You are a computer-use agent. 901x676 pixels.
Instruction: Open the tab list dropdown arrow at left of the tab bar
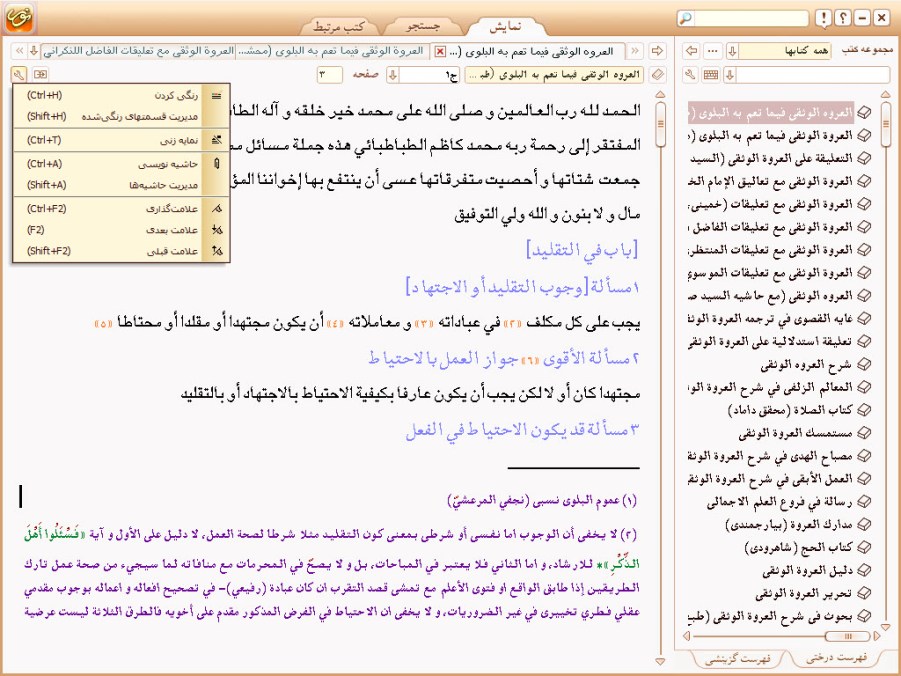(34, 51)
